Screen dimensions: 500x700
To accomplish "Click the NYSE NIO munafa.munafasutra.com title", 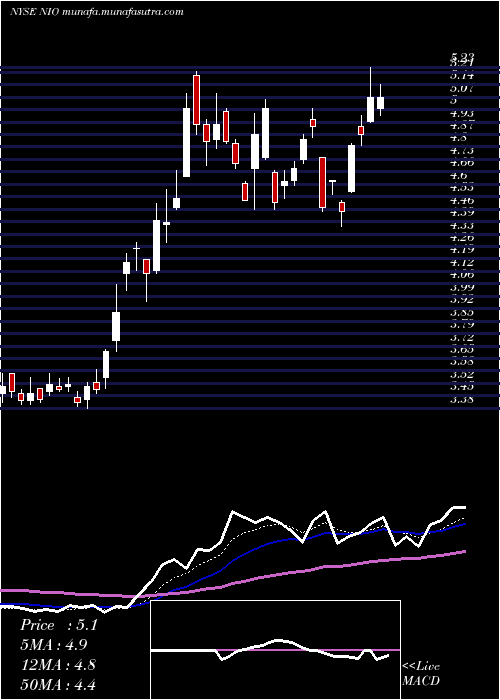I will coord(96,12).
